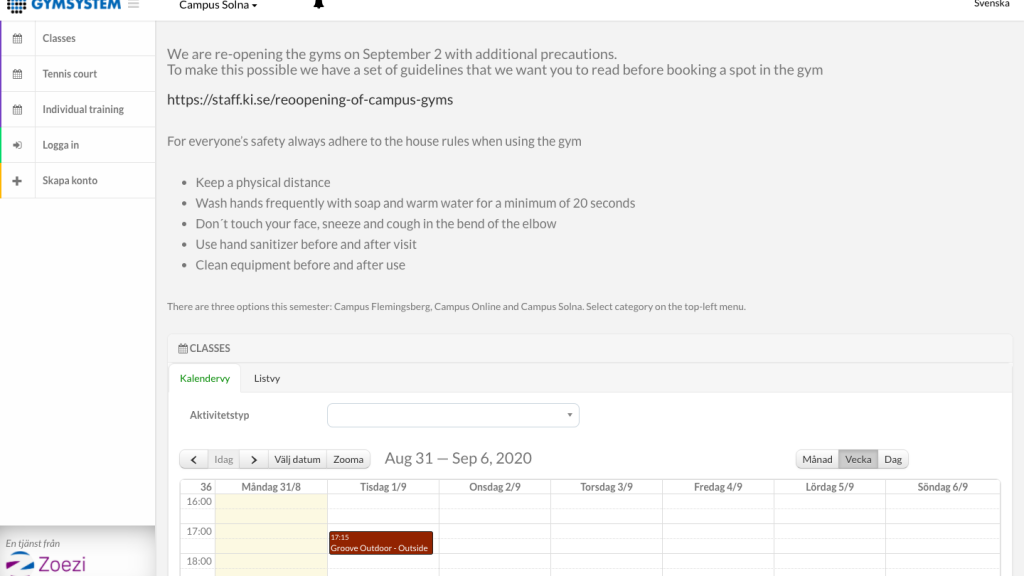Open the notification bell icon
Viewport: 1024px width, 576px height.
pos(319,4)
